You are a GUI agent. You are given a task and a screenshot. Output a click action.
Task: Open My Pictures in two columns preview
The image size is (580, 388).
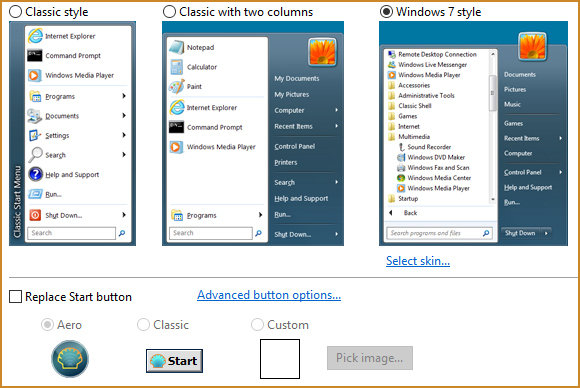pos(291,94)
